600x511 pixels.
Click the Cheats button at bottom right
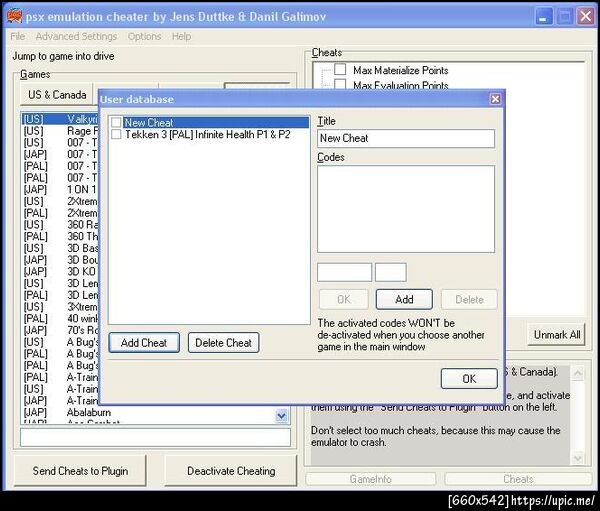pos(518,479)
